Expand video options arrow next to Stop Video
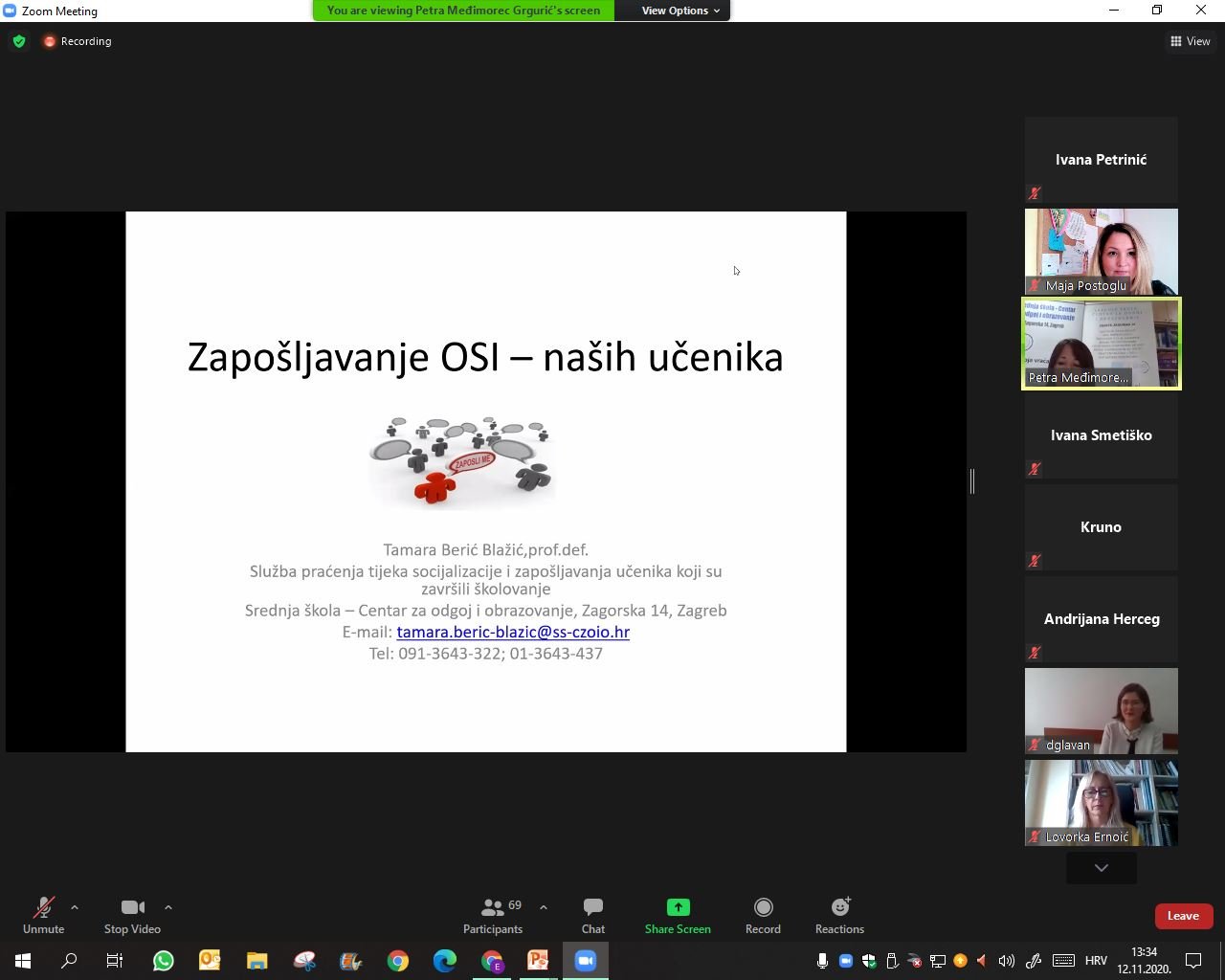The height and width of the screenshot is (980, 1225). point(168,907)
